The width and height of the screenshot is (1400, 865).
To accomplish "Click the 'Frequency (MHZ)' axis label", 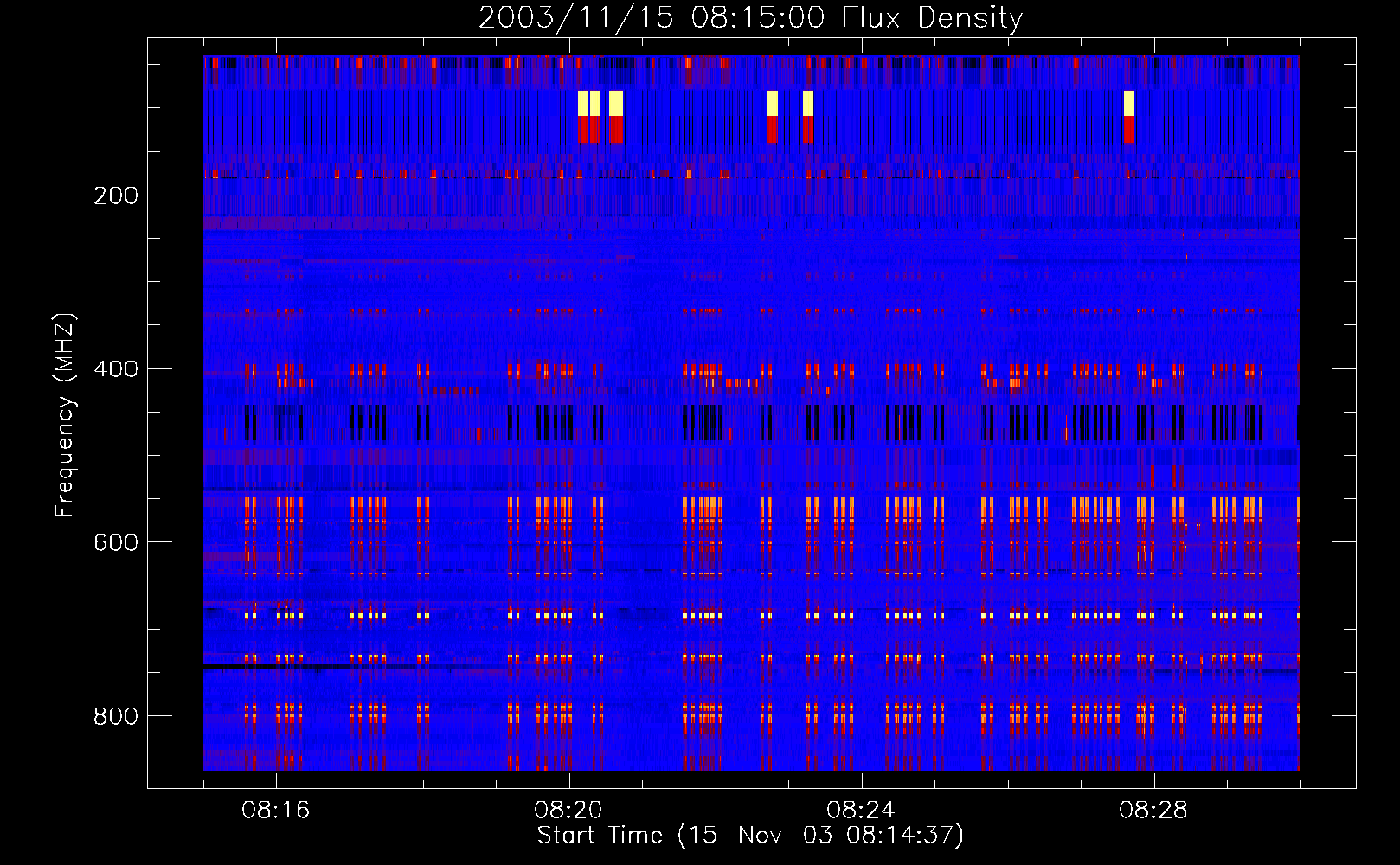I will click(x=65, y=415).
